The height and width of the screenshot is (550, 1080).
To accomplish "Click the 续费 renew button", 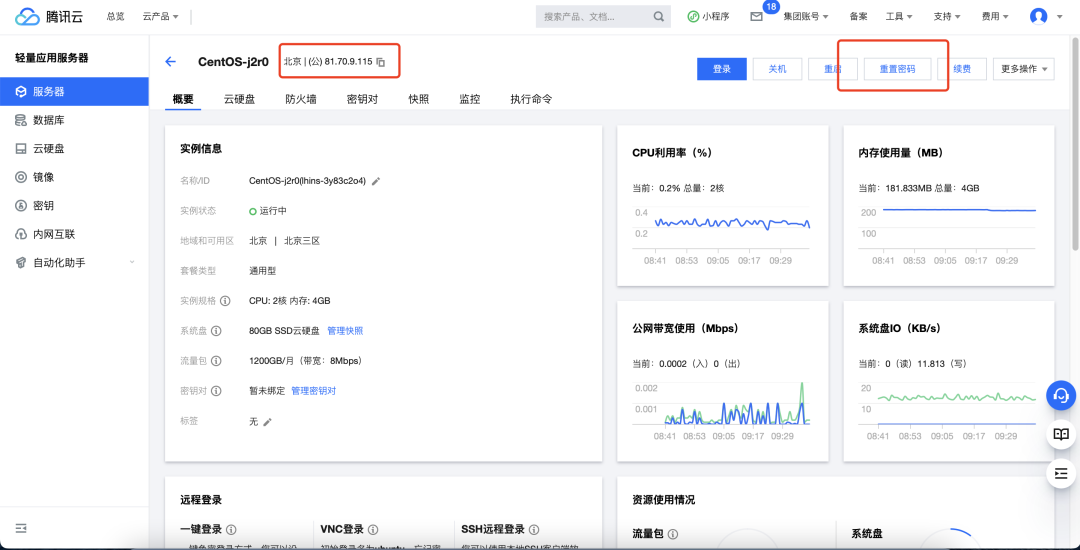I will (x=962, y=69).
